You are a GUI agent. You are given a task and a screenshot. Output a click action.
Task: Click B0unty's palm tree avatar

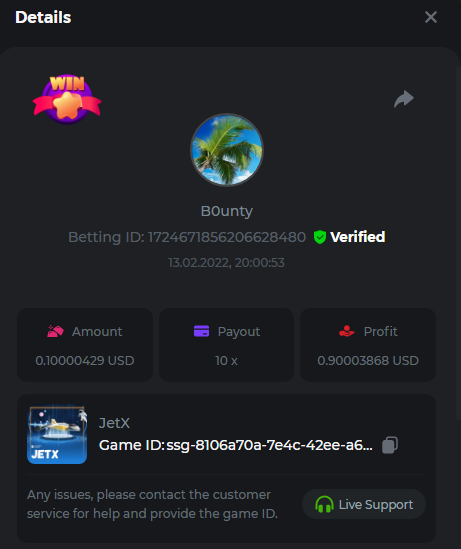click(227, 150)
